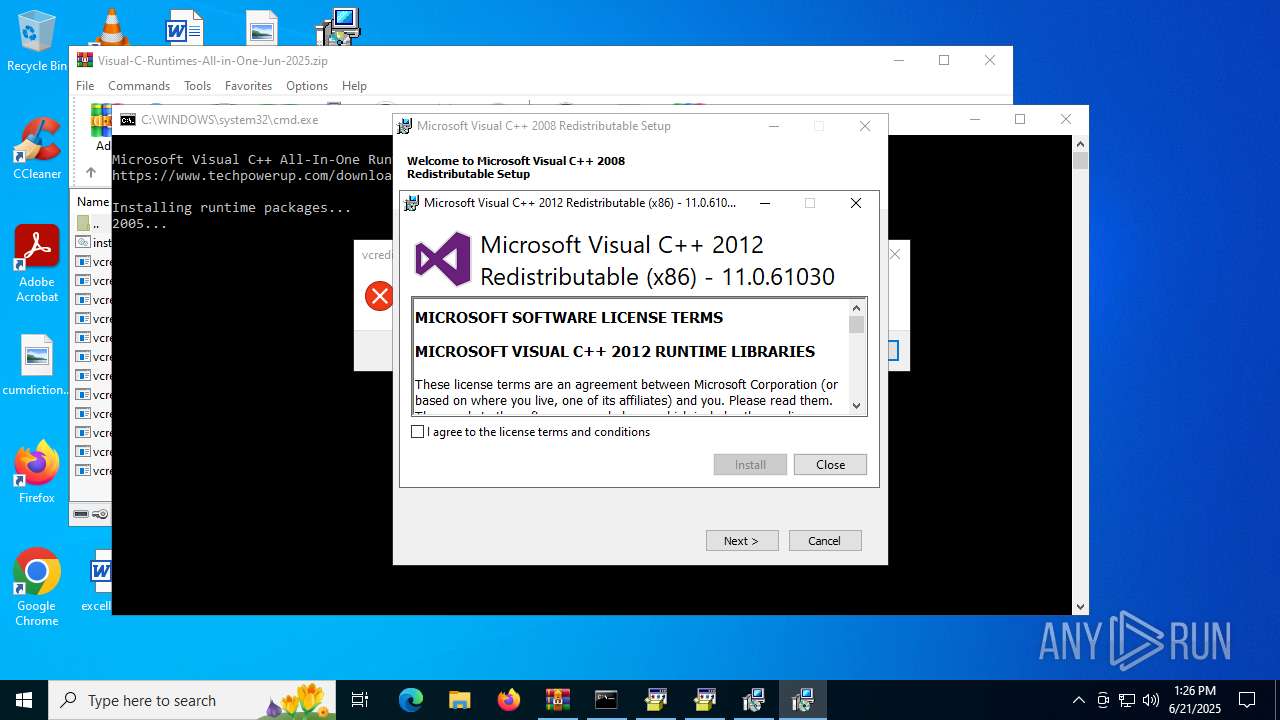Open File menu in WinRAR window
1280x720 pixels.
[85, 86]
